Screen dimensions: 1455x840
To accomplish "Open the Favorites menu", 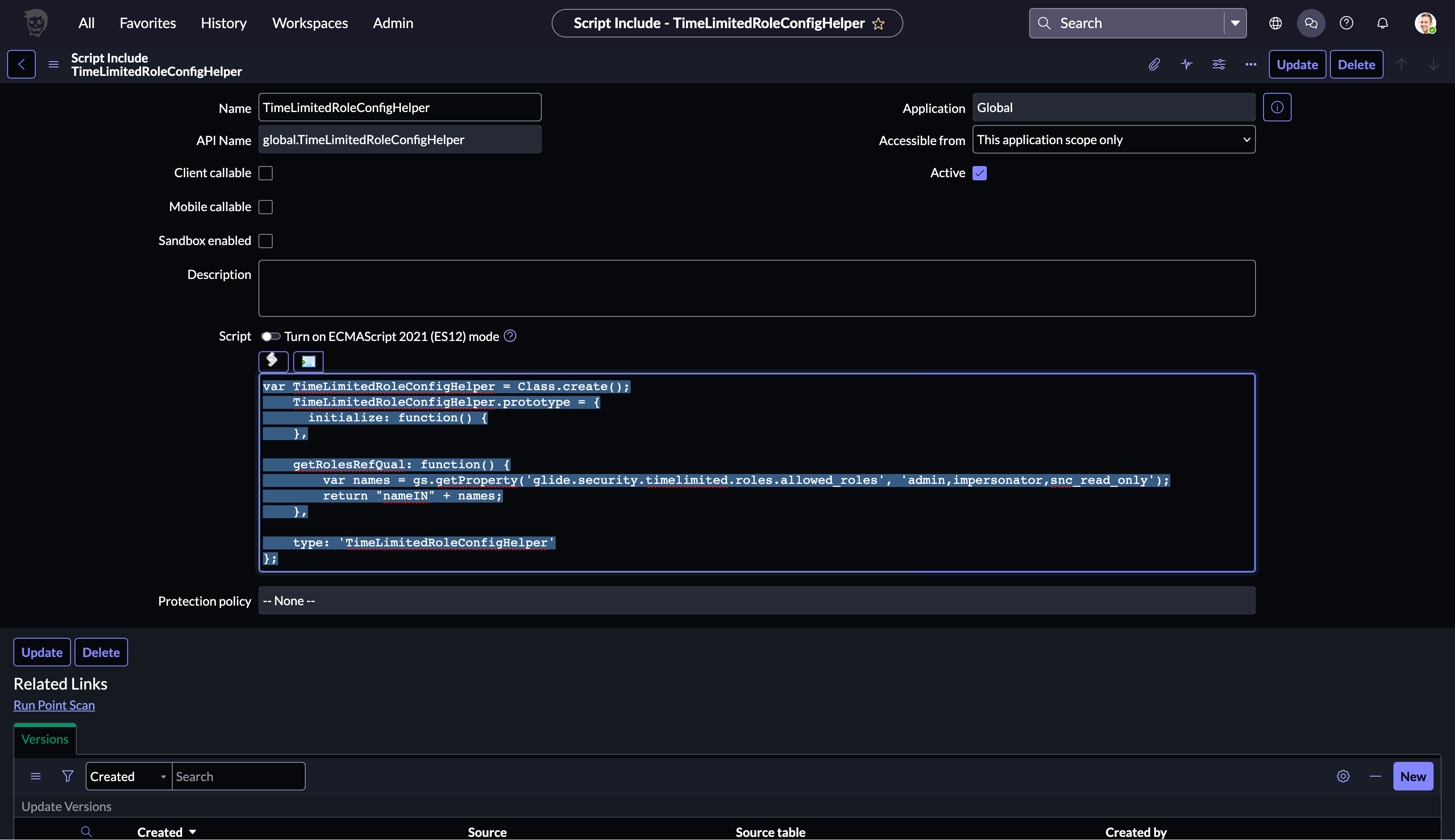I will (148, 23).
